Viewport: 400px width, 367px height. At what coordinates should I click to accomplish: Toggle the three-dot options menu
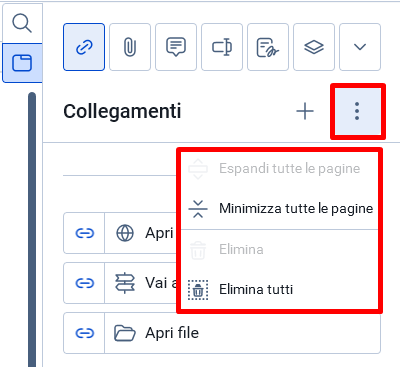(357, 111)
